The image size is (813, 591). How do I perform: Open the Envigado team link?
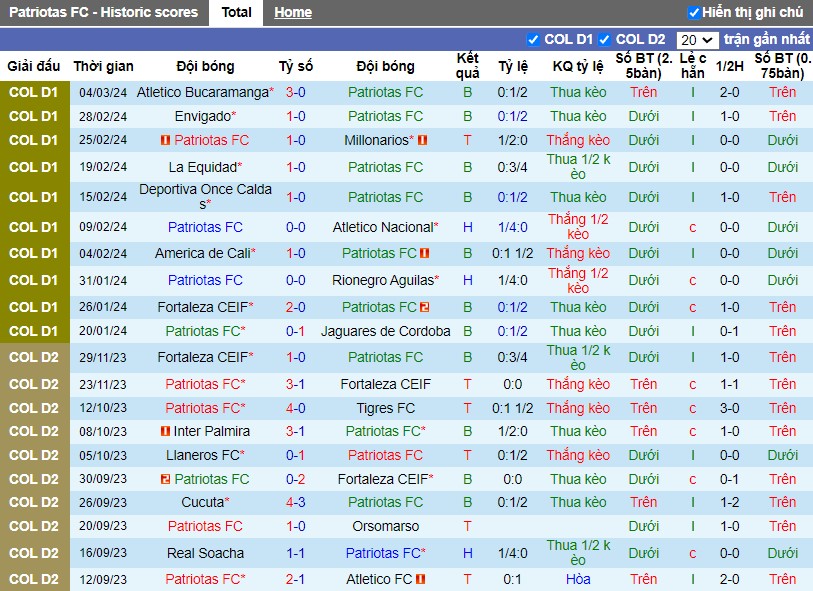click(202, 116)
